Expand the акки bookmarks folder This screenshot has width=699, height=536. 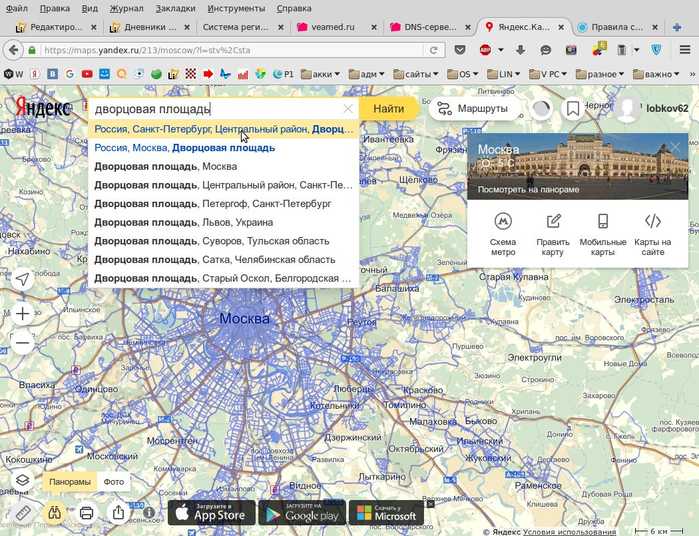[x=320, y=74]
